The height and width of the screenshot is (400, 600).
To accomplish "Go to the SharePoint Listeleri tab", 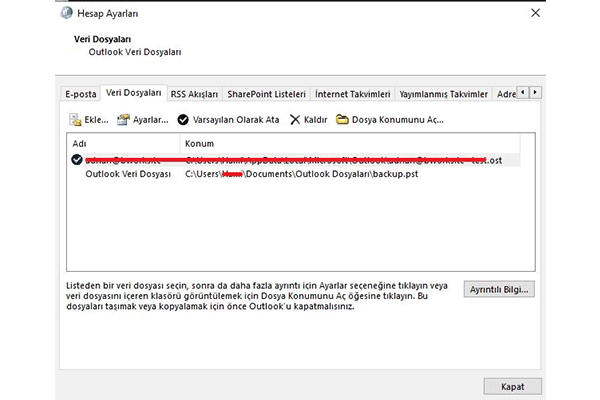I will 266,94.
